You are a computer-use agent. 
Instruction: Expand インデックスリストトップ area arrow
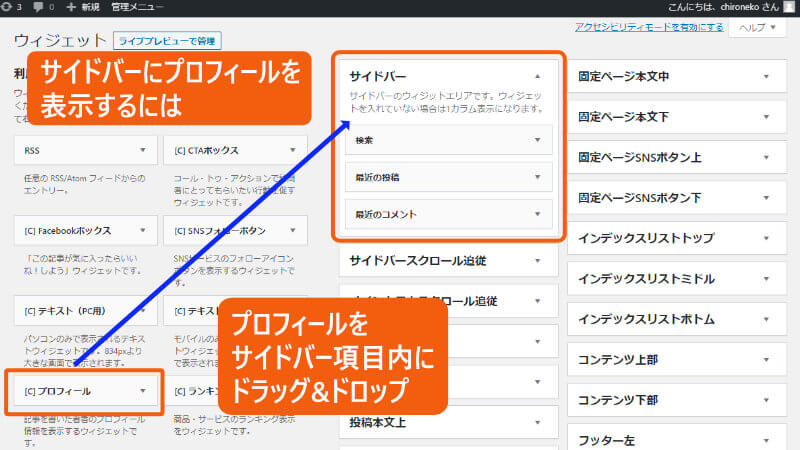(766, 238)
